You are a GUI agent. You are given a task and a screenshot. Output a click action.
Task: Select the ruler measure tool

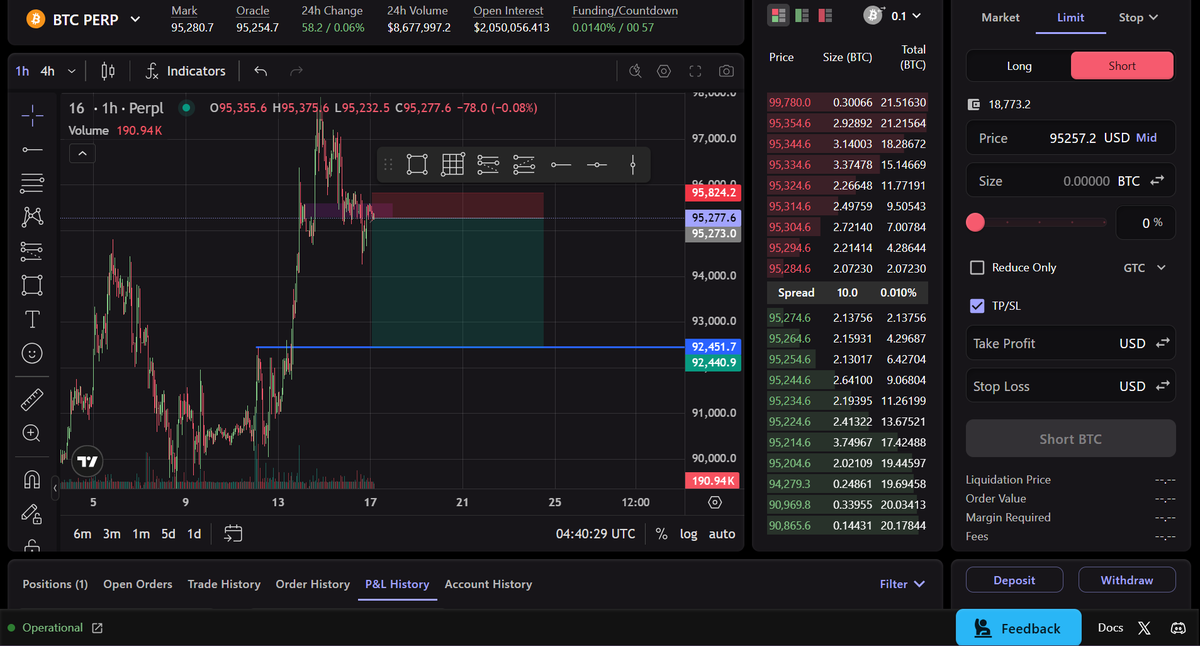(x=32, y=400)
